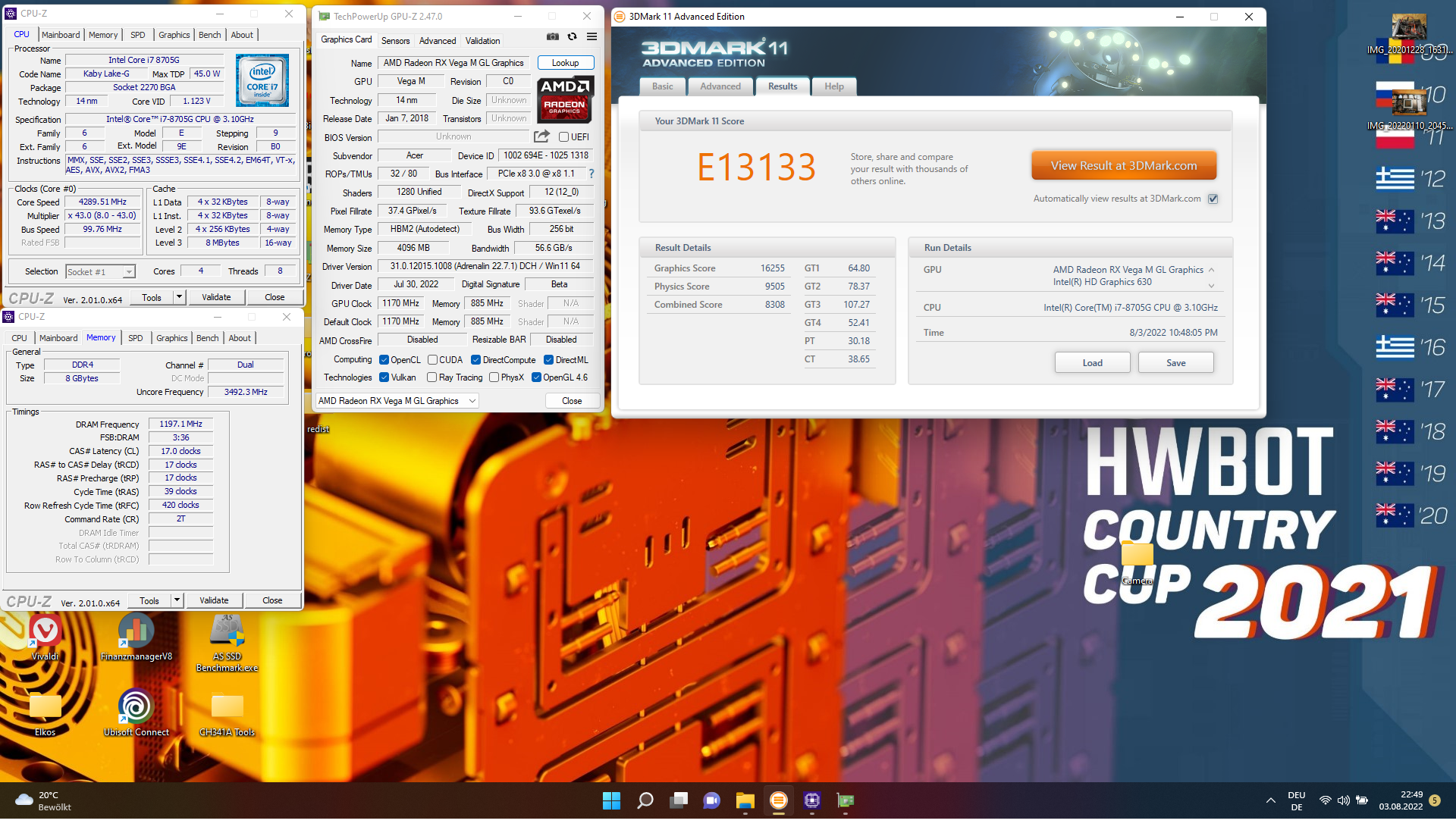Open the Advanced tab in GPU-Z

[x=438, y=41]
